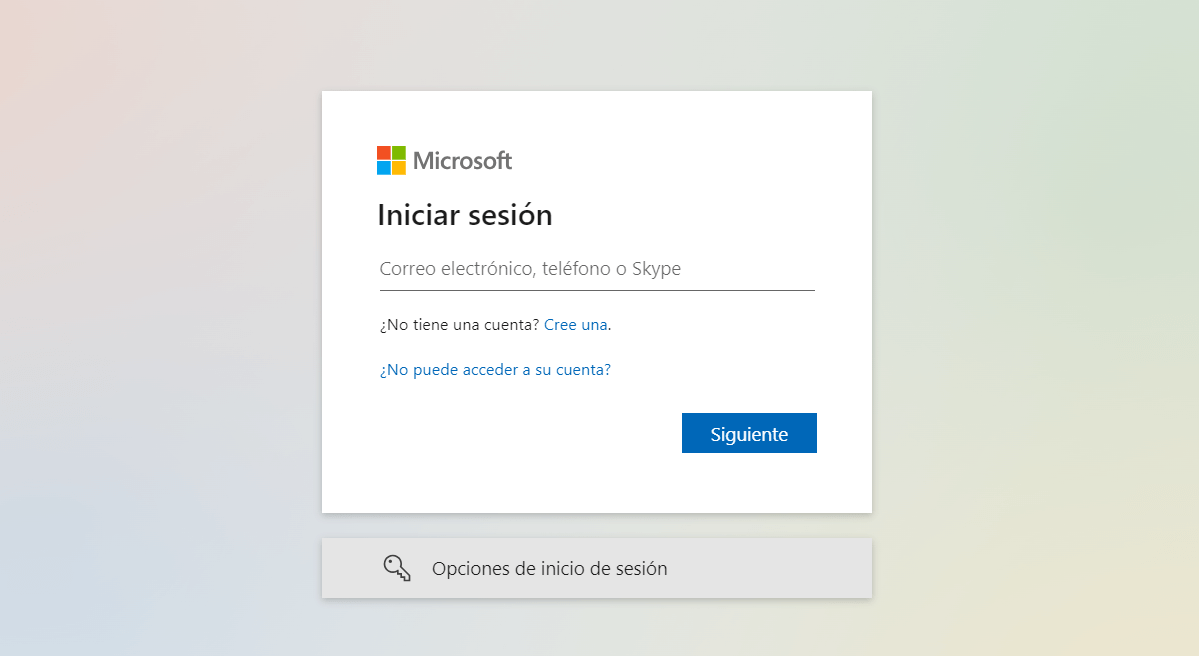Focus the email, phone or Skype field
This screenshot has width=1199, height=656.
(x=597, y=269)
